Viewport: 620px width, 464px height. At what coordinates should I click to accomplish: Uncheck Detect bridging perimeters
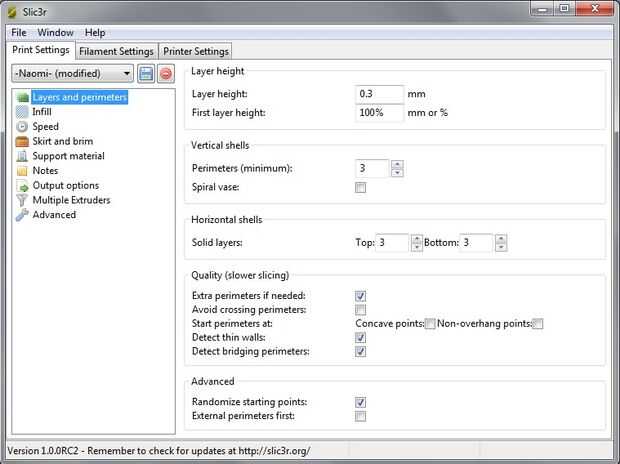[360, 351]
